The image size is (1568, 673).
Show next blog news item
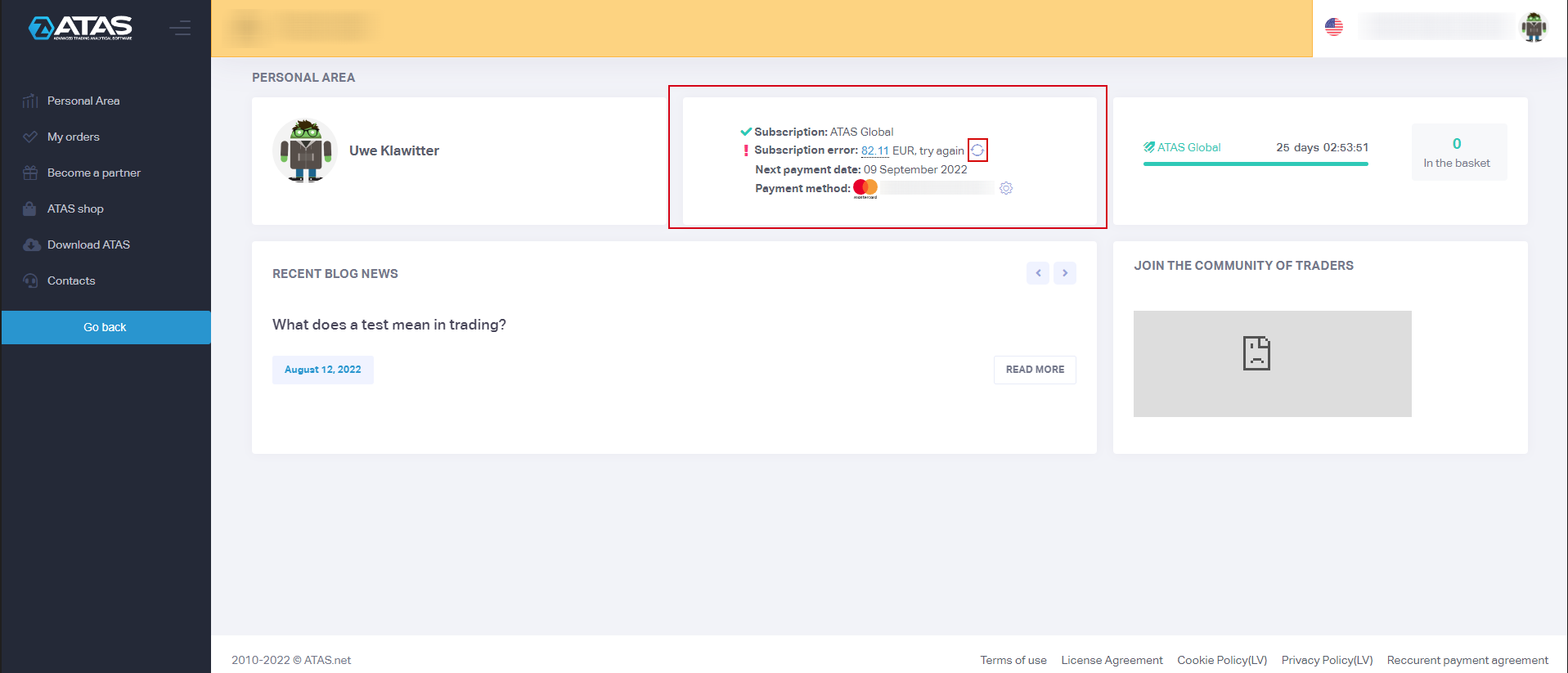[1064, 273]
